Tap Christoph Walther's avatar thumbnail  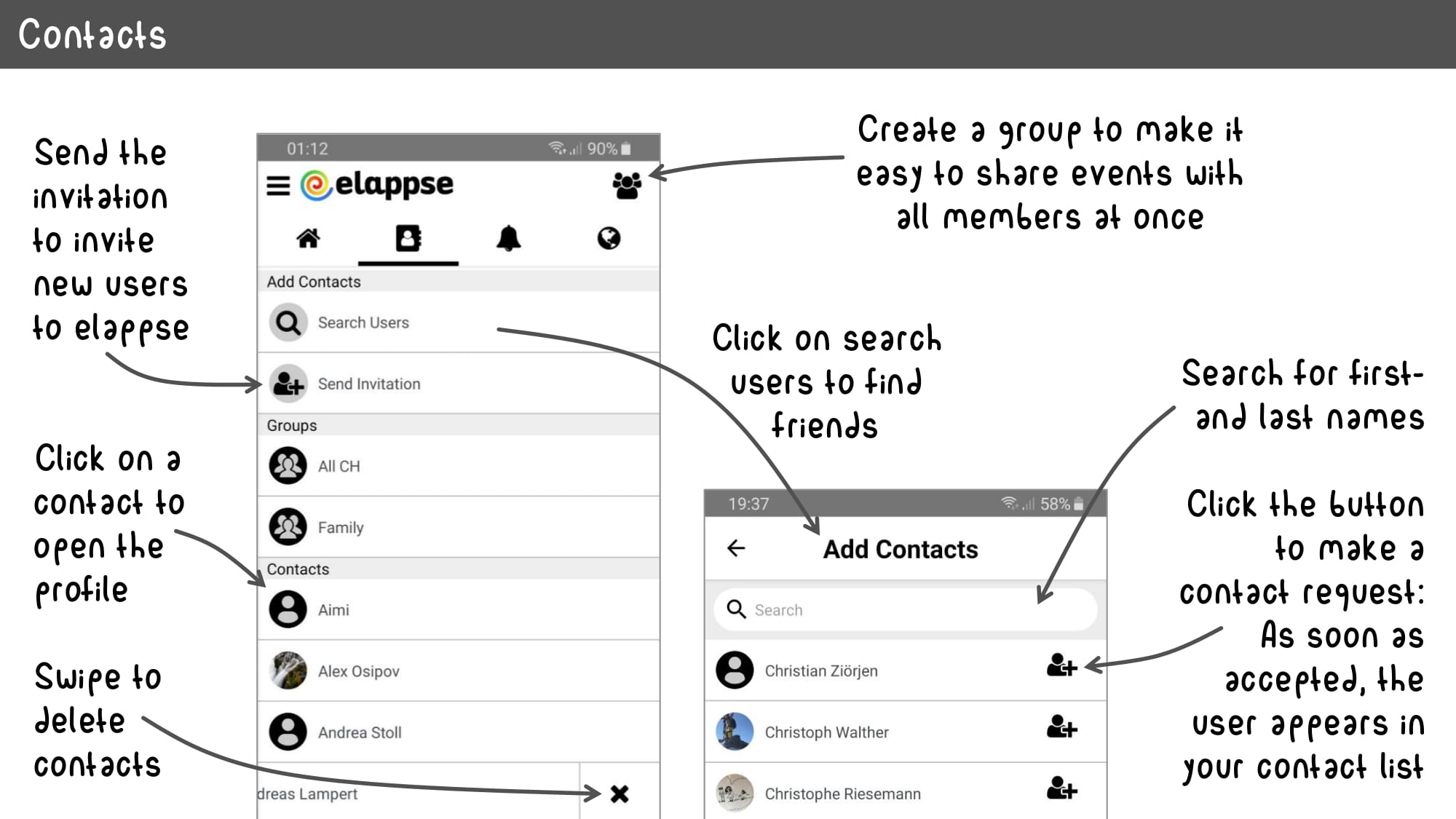click(735, 732)
